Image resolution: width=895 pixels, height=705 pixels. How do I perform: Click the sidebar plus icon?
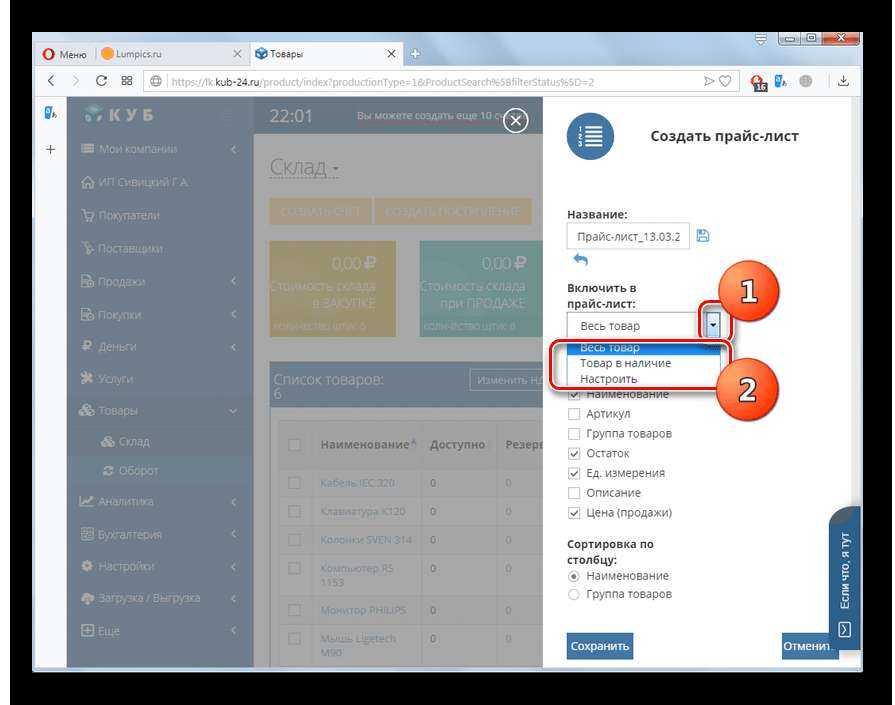click(51, 150)
